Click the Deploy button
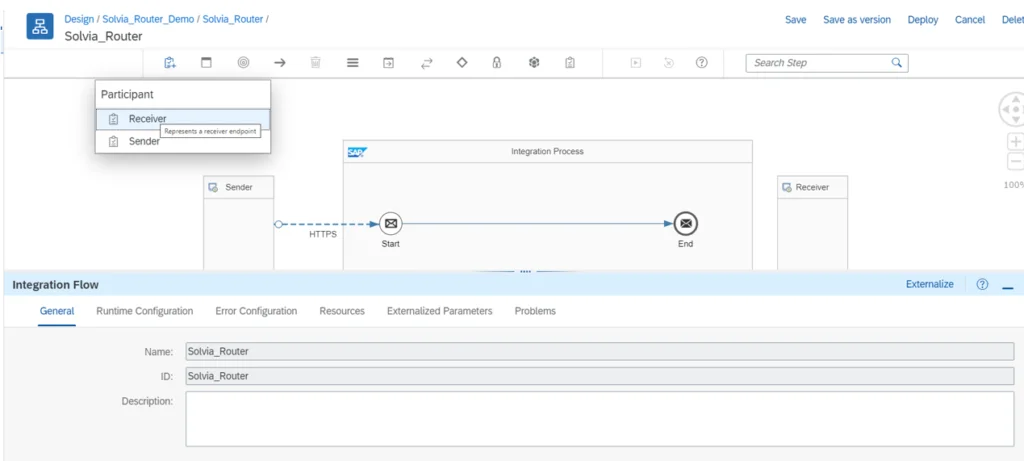Screen dimensions: 1024x461 (x=922, y=20)
